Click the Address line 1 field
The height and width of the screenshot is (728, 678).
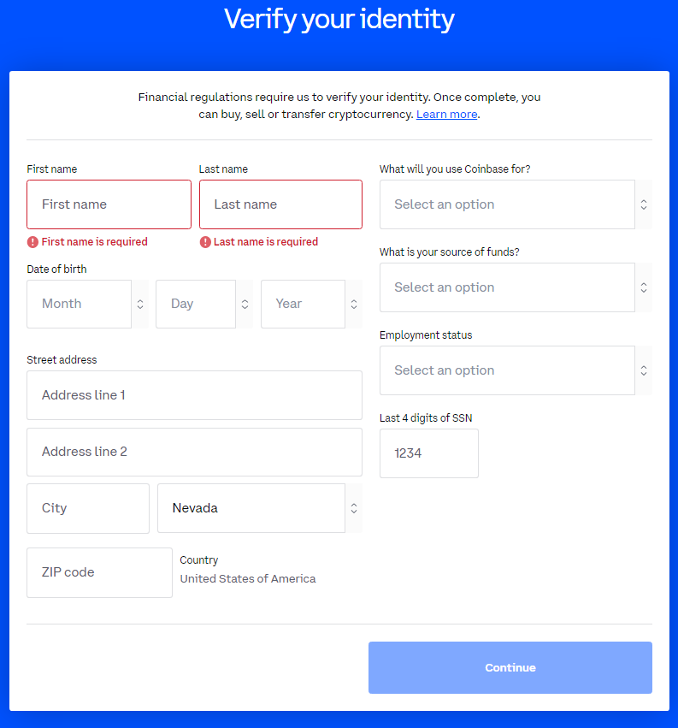pos(194,395)
